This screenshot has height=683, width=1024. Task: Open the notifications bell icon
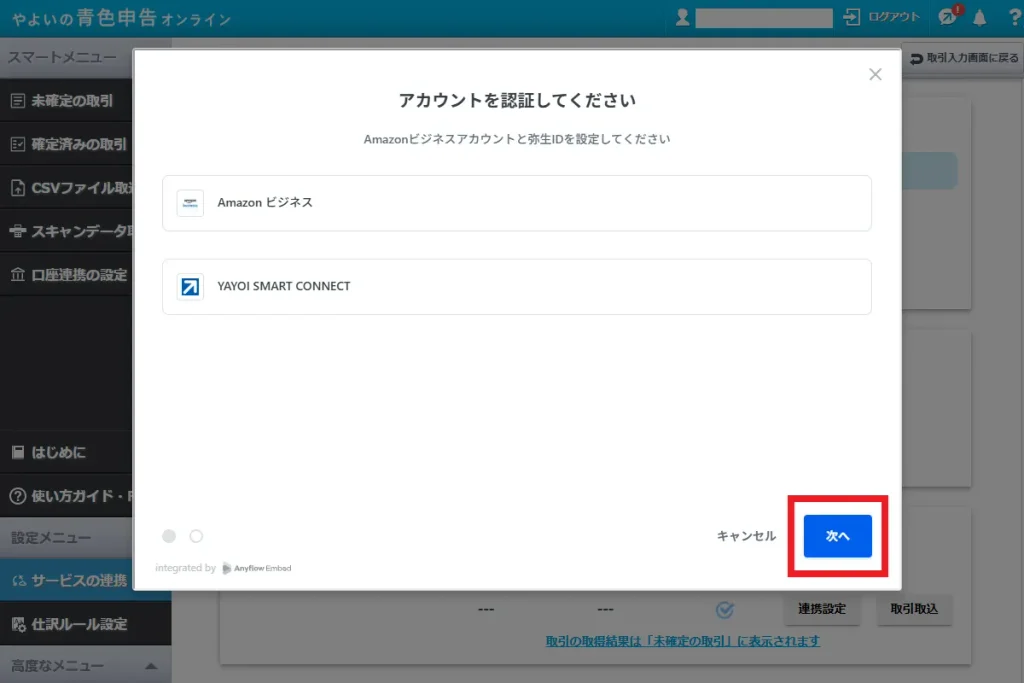pyautogui.click(x=979, y=18)
